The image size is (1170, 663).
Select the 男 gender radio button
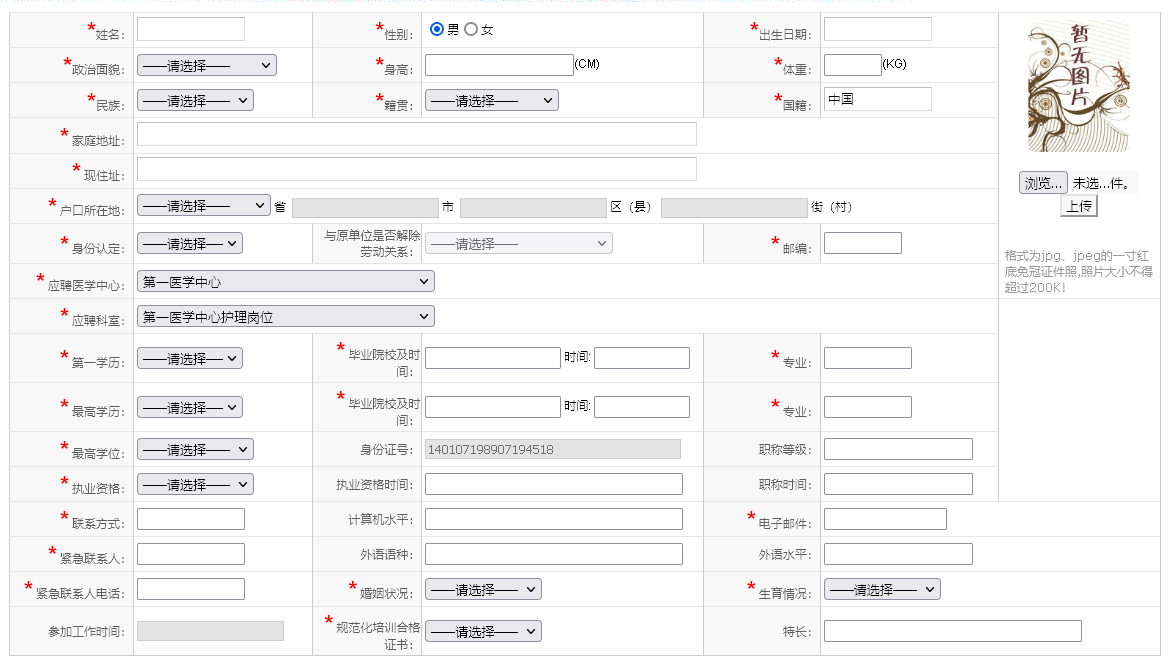pyautogui.click(x=437, y=30)
